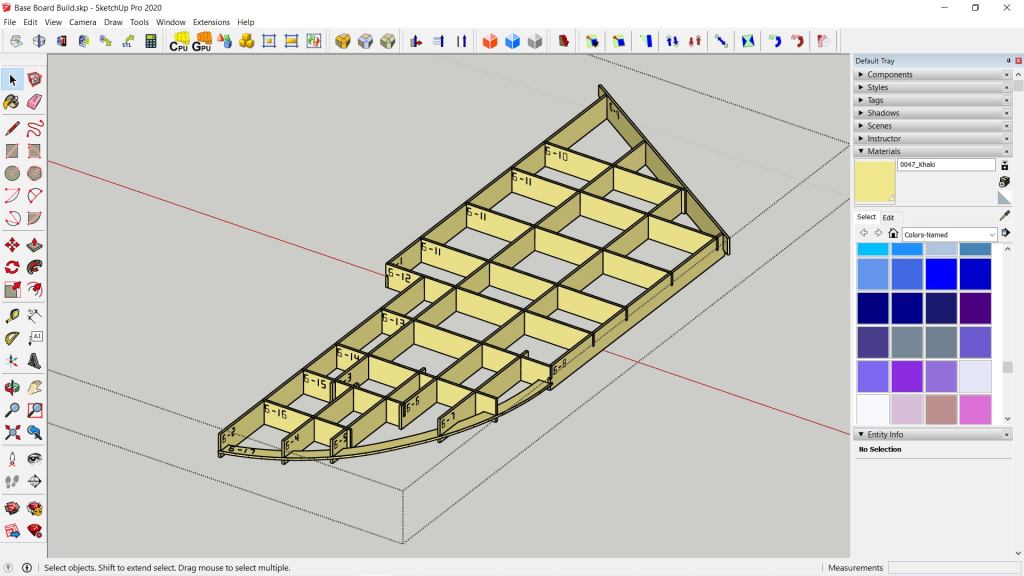Toggle the Default Tray auto-hide pin
Image resolution: width=1024 pixels, height=576 pixels.
tap(1008, 61)
